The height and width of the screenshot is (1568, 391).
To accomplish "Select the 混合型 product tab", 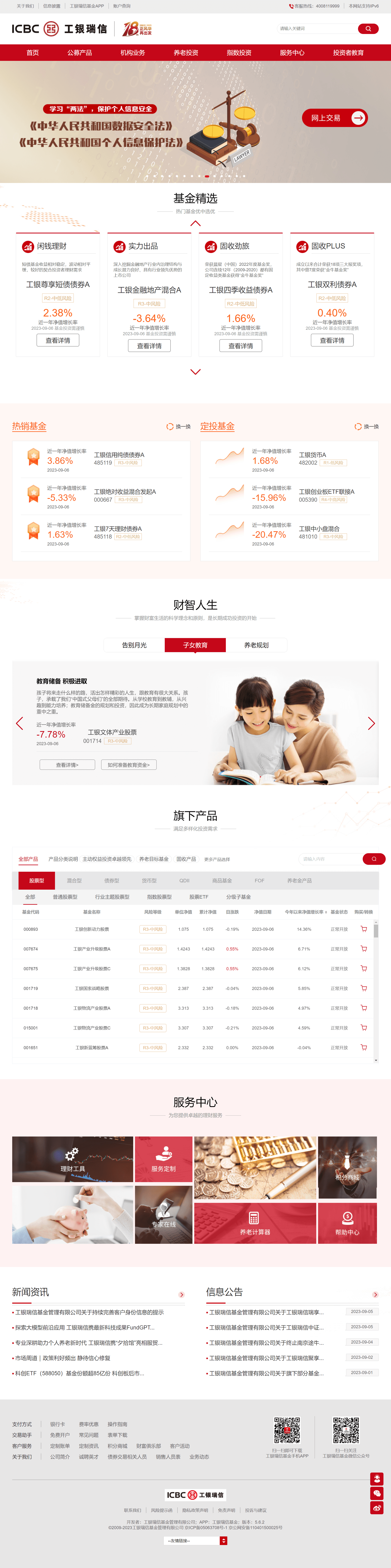I will [x=74, y=881].
